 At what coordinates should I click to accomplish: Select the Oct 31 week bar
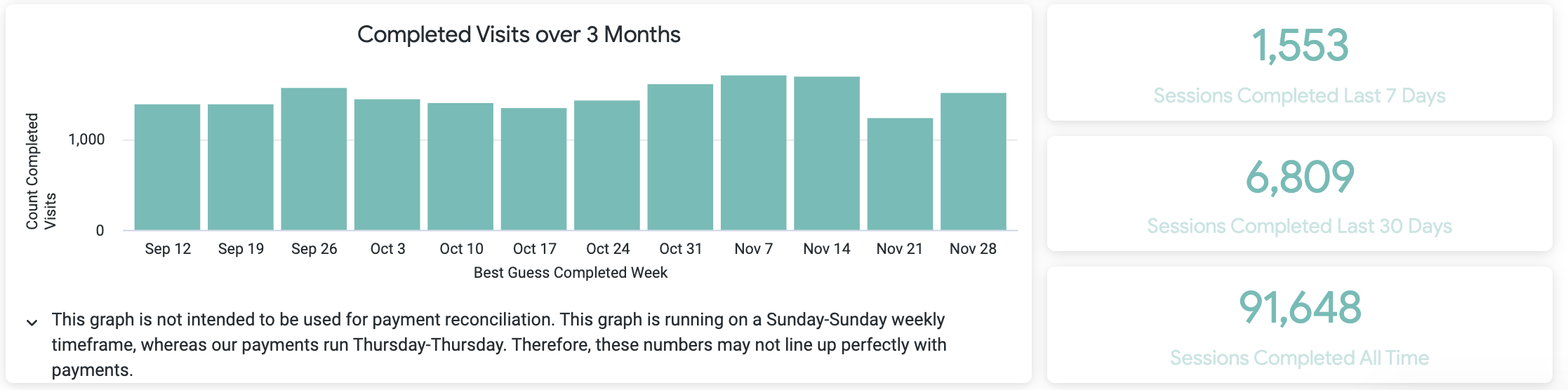coord(680,157)
